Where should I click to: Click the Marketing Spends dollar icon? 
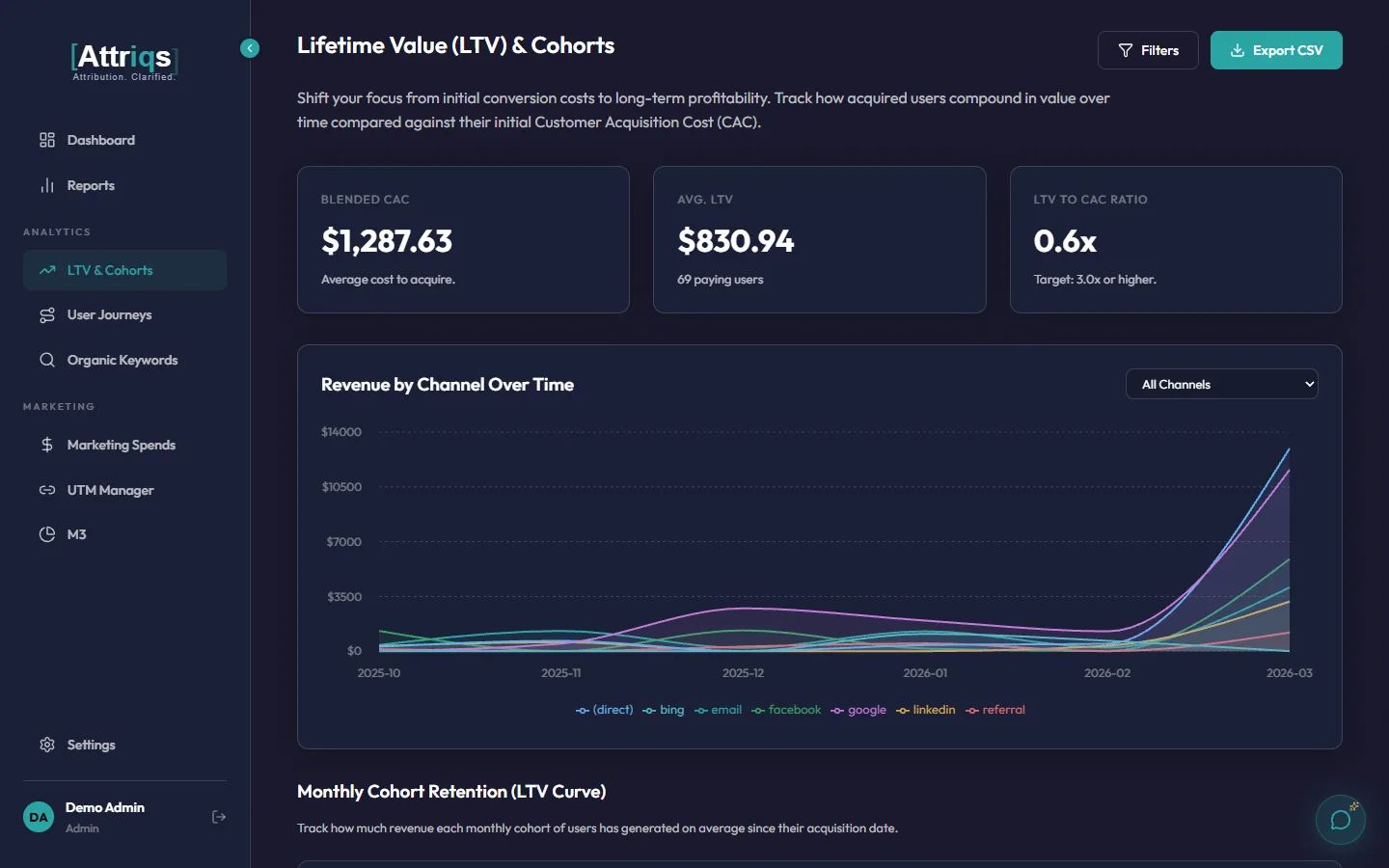[46, 445]
